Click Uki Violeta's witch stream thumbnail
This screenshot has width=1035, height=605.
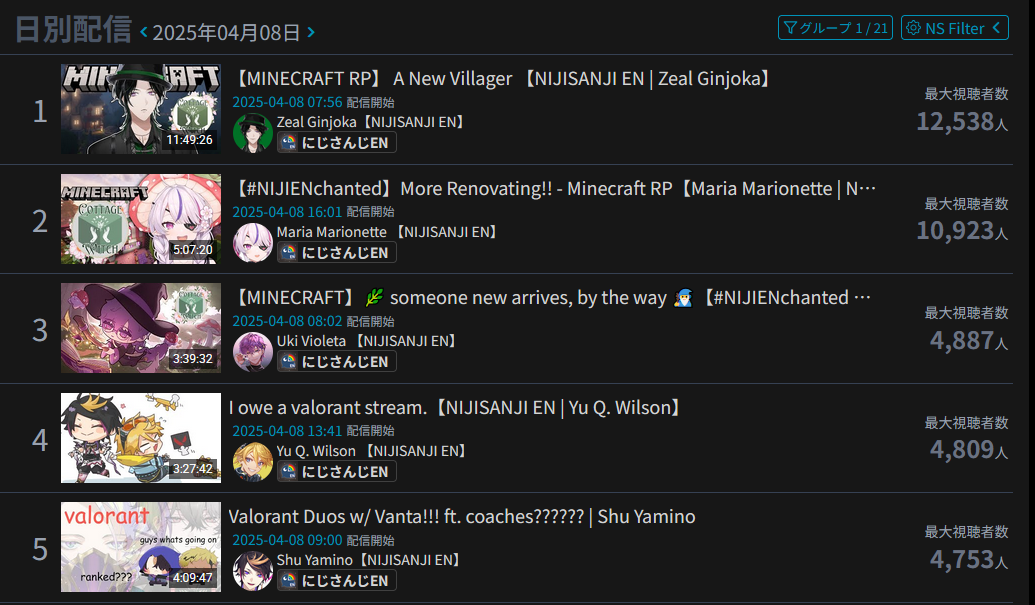[x=141, y=328]
